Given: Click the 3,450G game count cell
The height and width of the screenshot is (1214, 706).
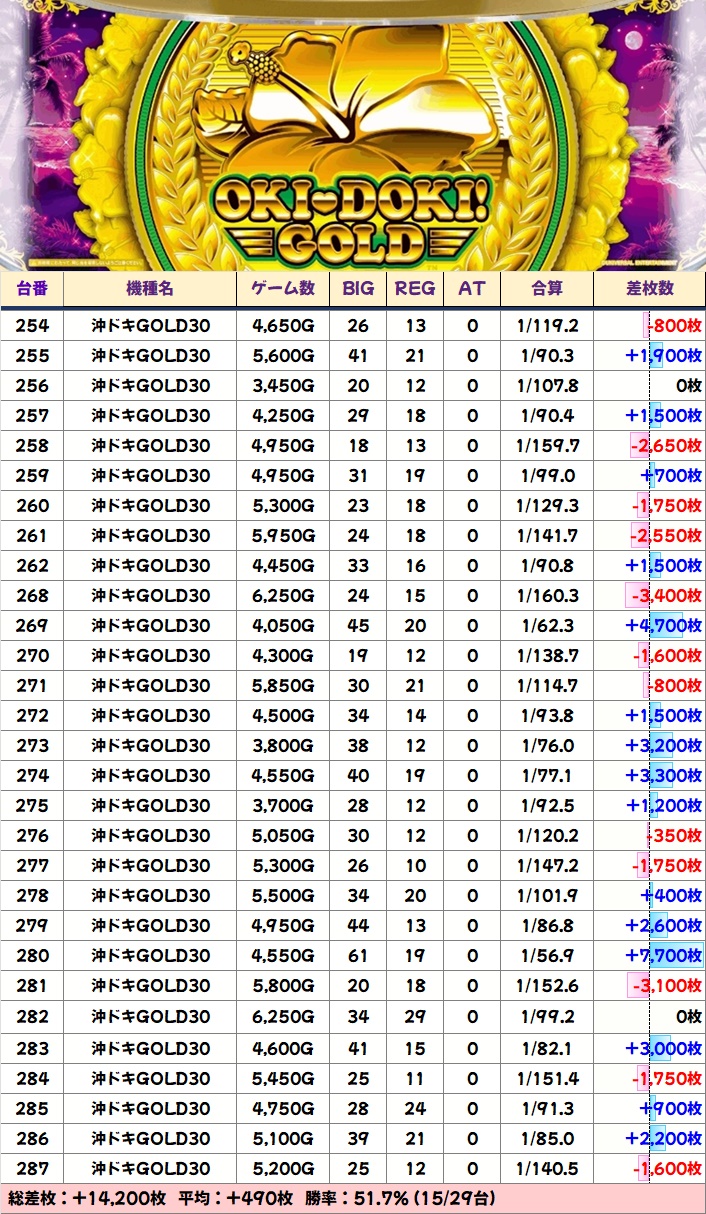Looking at the screenshot, I should 283,386.
